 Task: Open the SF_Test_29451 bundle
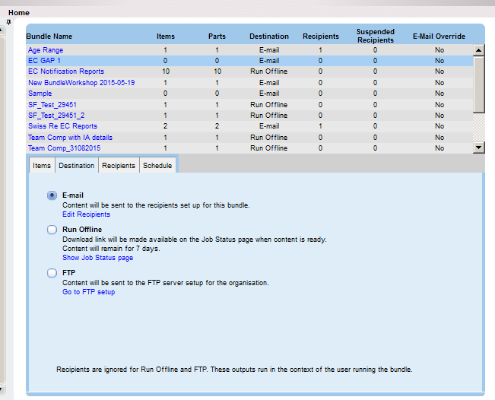(52, 105)
